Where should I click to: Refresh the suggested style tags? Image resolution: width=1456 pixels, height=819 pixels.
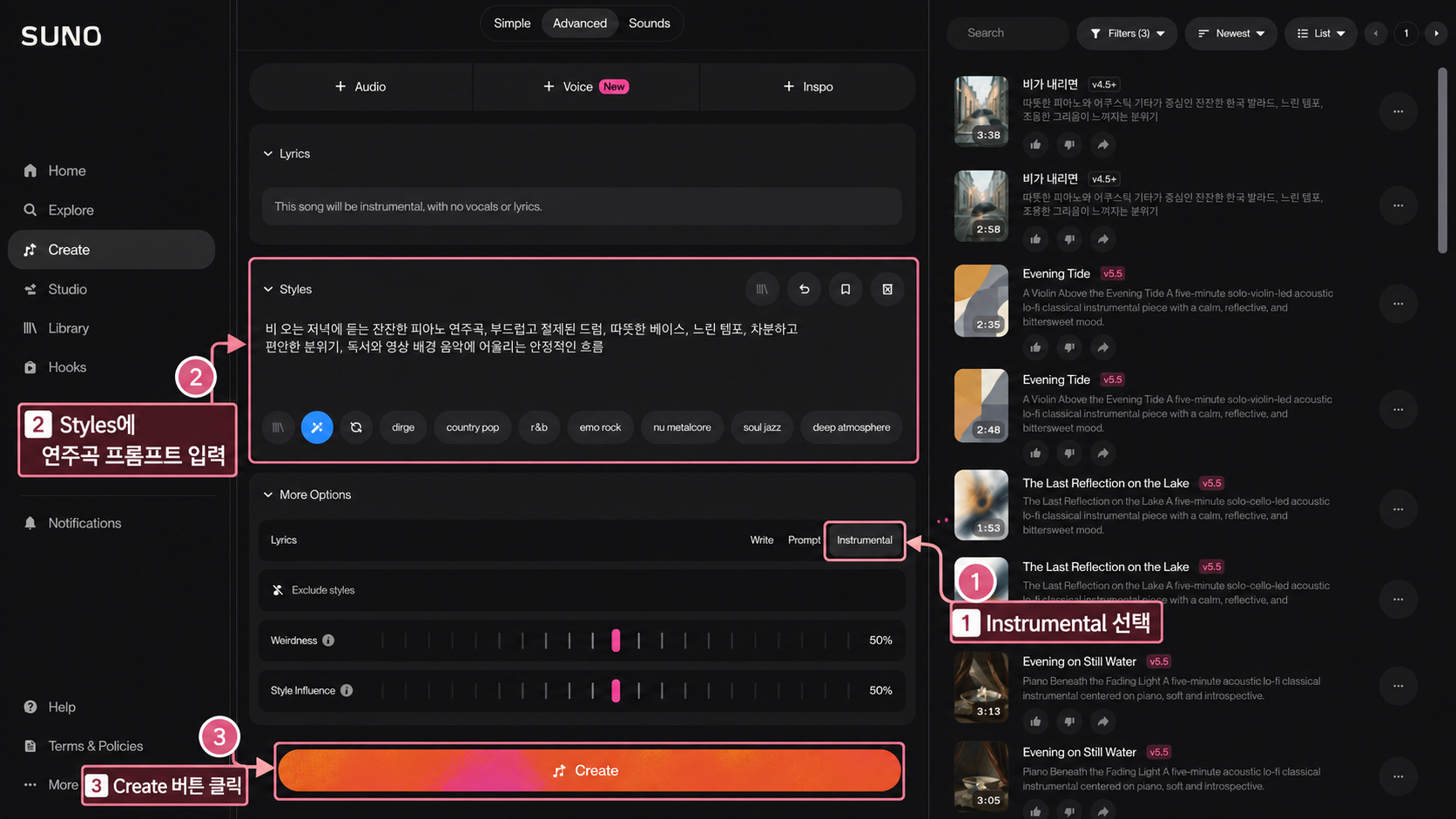[x=356, y=427]
